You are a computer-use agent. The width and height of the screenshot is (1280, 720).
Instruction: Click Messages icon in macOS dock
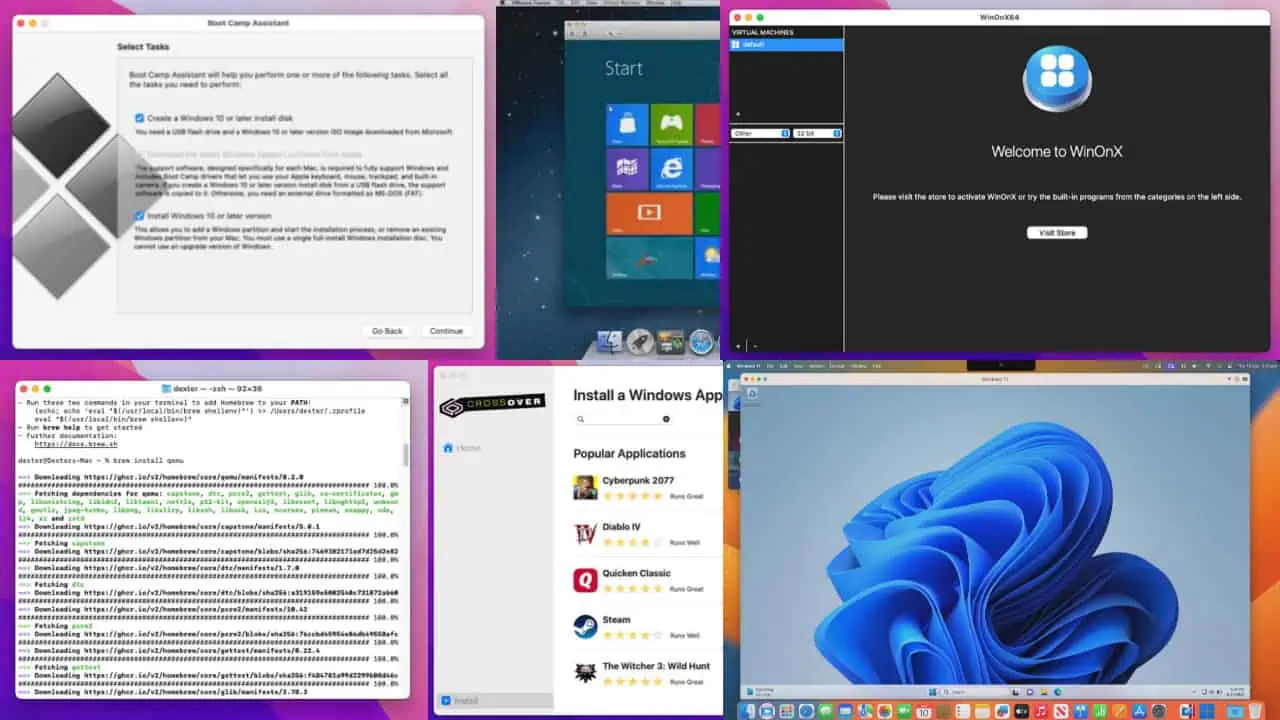825,711
